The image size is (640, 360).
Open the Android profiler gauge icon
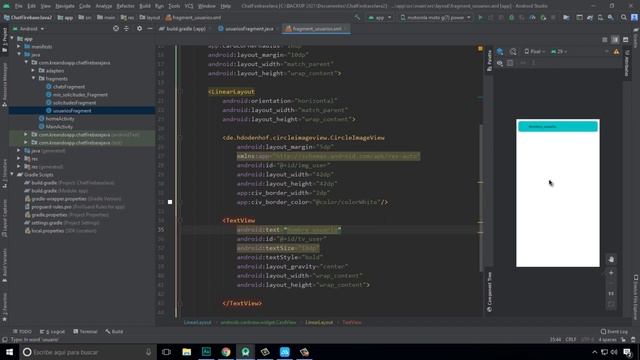pos(532,18)
